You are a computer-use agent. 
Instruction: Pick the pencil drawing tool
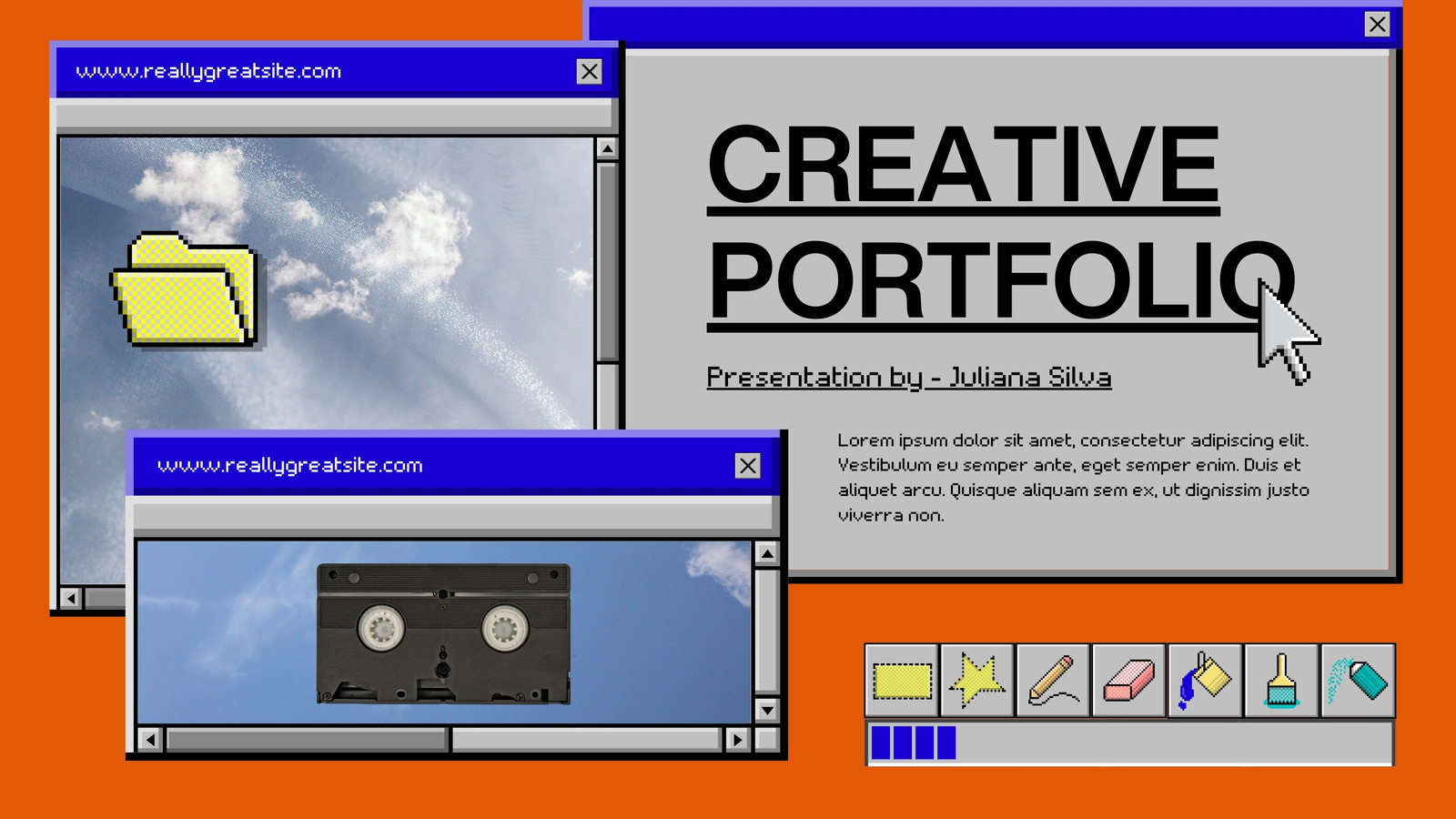click(1053, 681)
